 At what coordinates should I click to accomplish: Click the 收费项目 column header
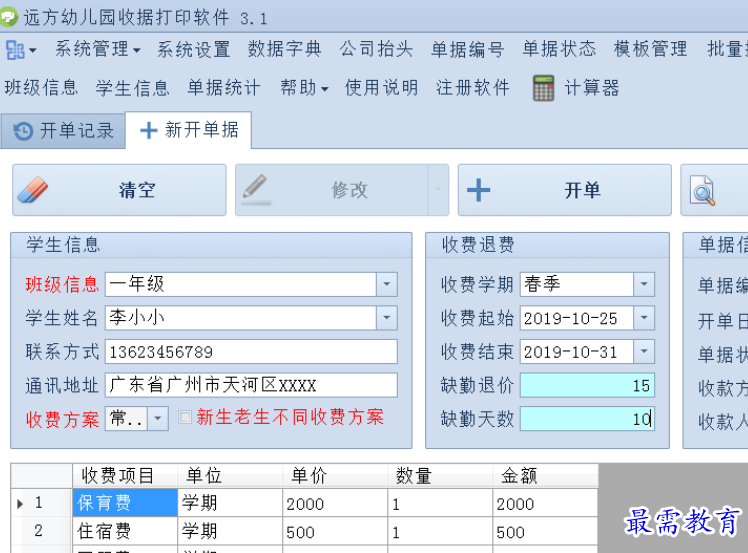(125, 476)
